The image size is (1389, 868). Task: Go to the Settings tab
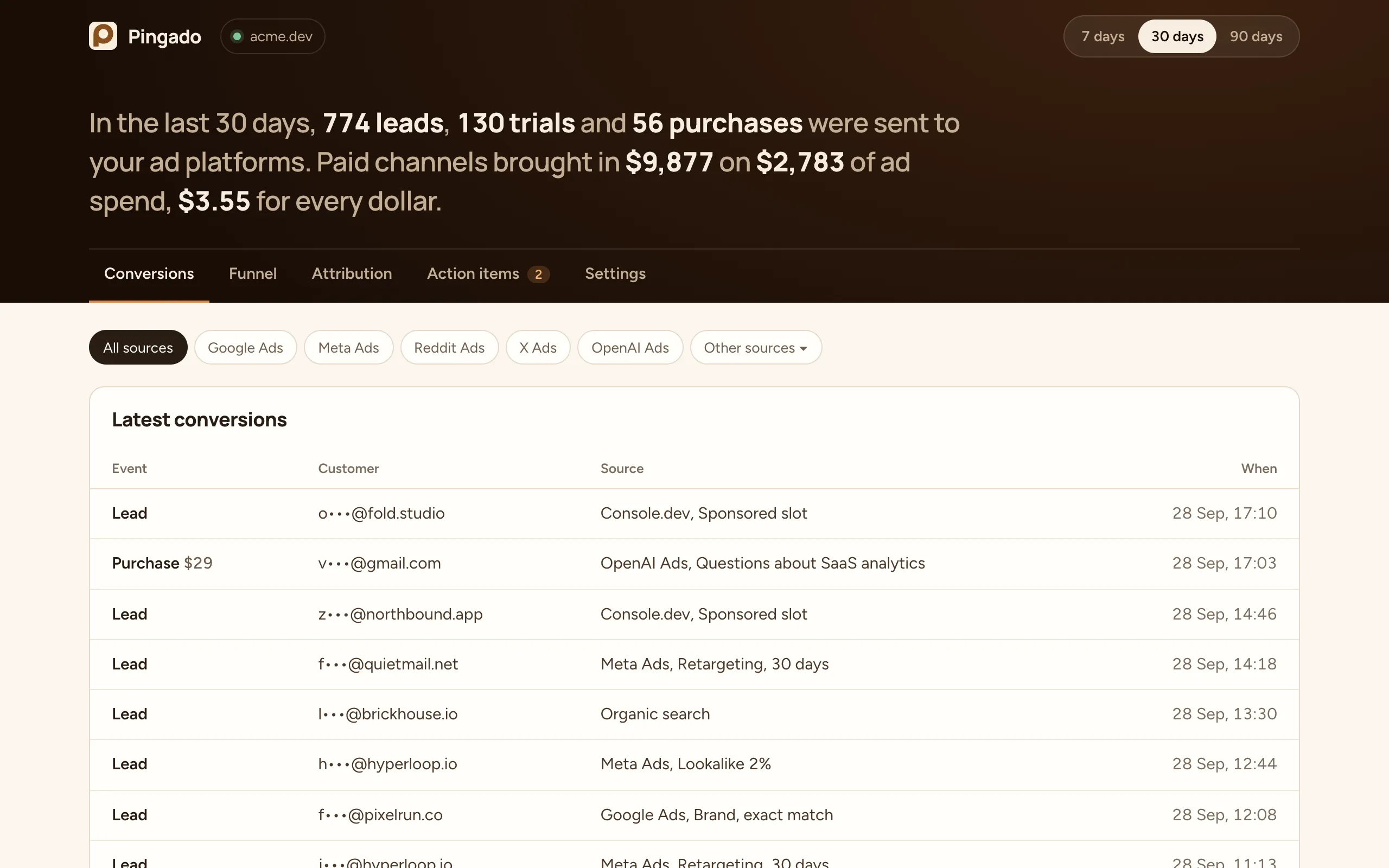615,274
